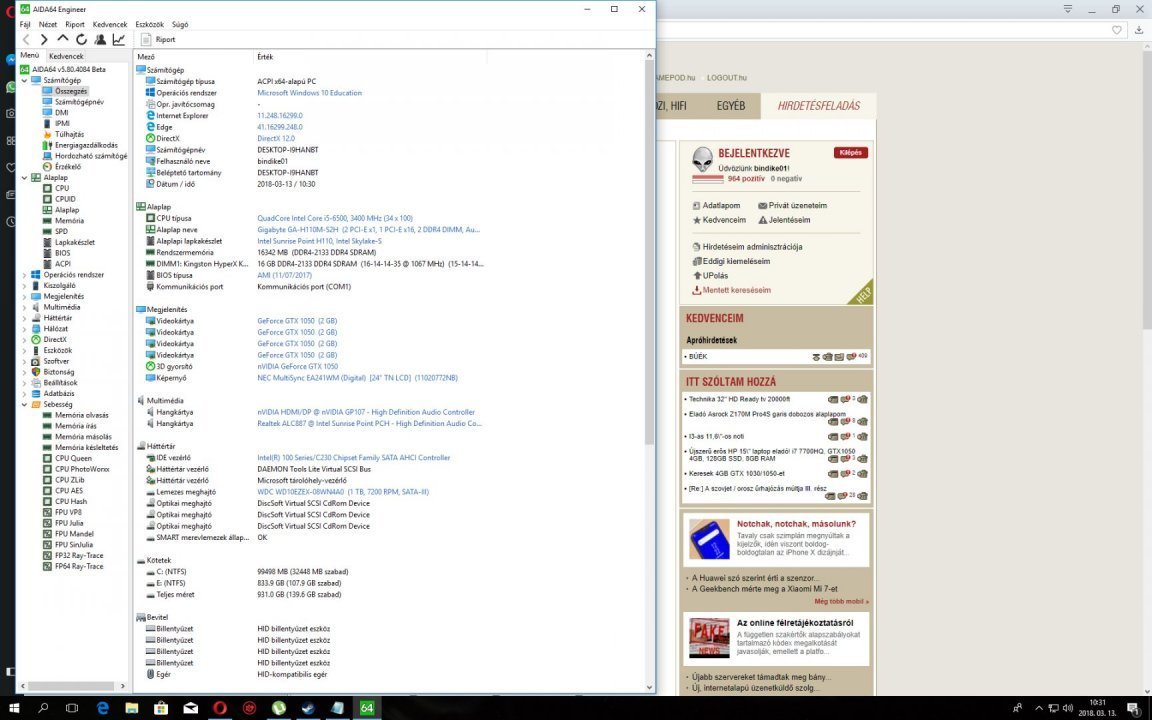Click the browser downloads icon
This screenshot has height=720, width=1152.
click(x=1139, y=30)
